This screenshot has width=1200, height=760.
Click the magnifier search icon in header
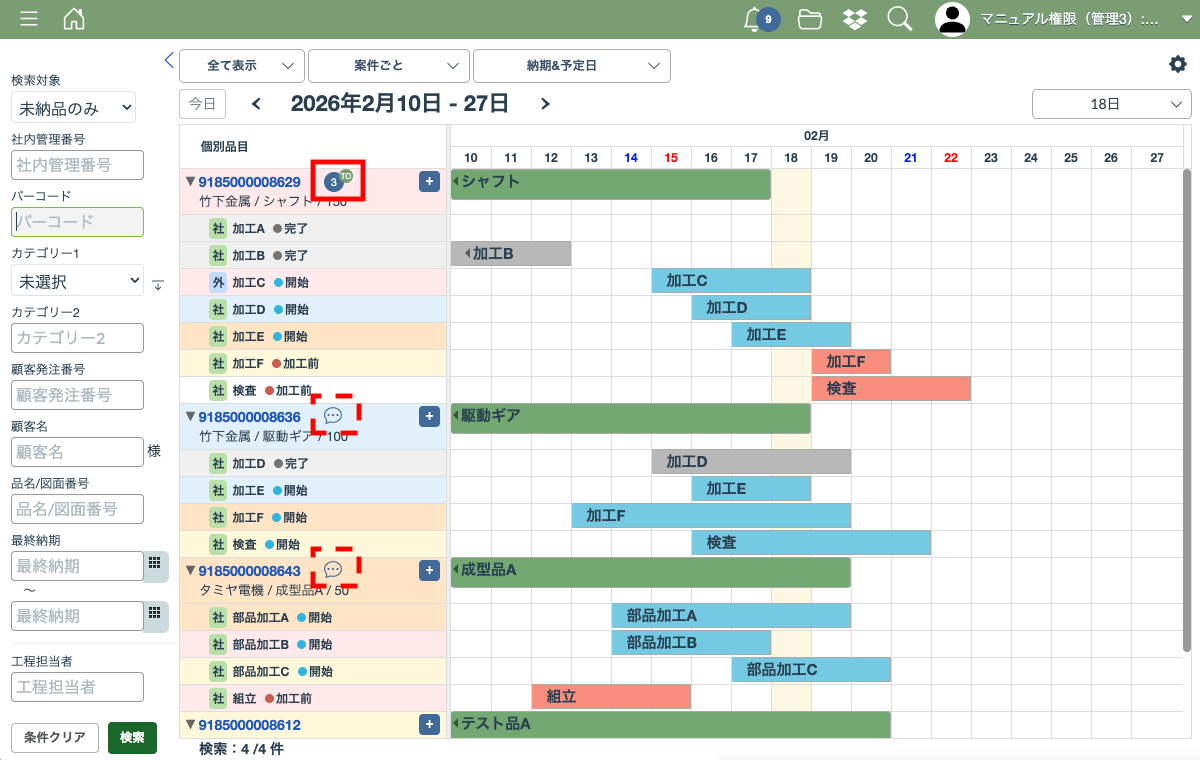pyautogui.click(x=899, y=19)
